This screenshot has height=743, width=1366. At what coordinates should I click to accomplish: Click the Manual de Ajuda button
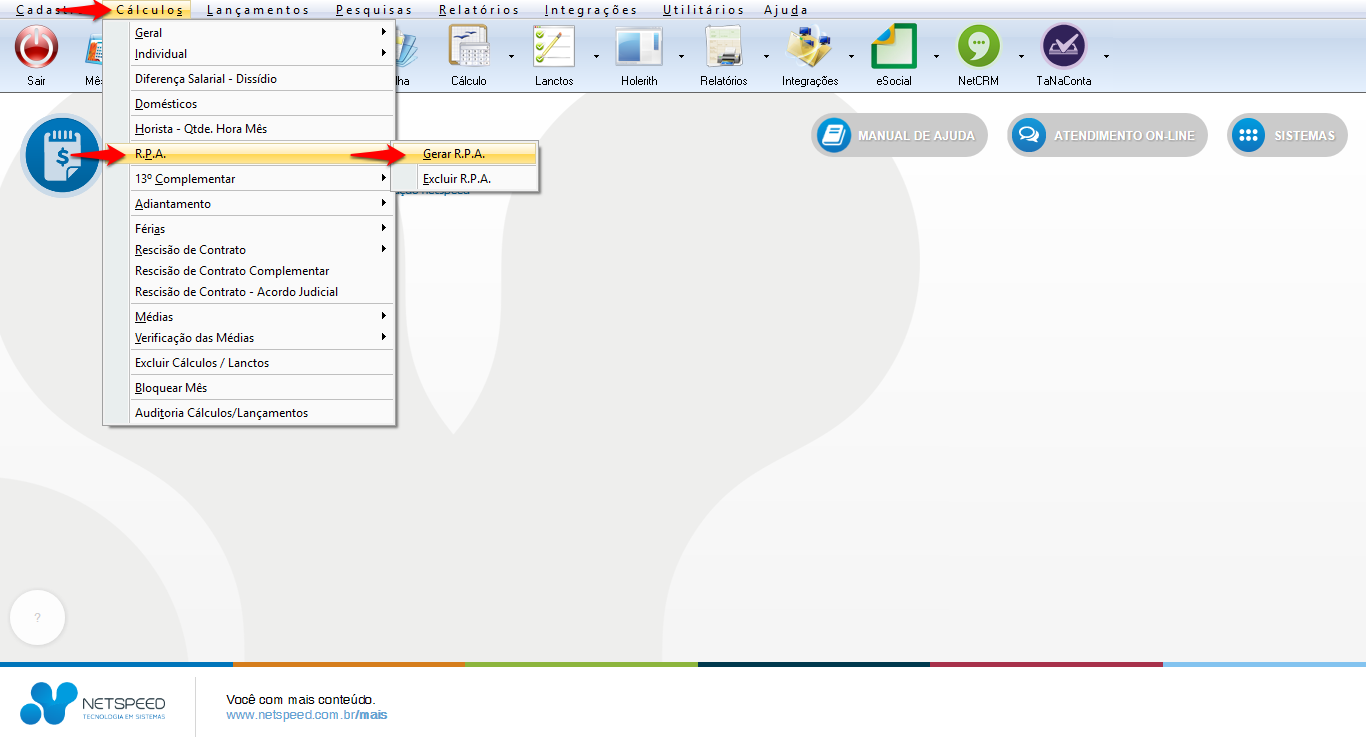(x=900, y=136)
